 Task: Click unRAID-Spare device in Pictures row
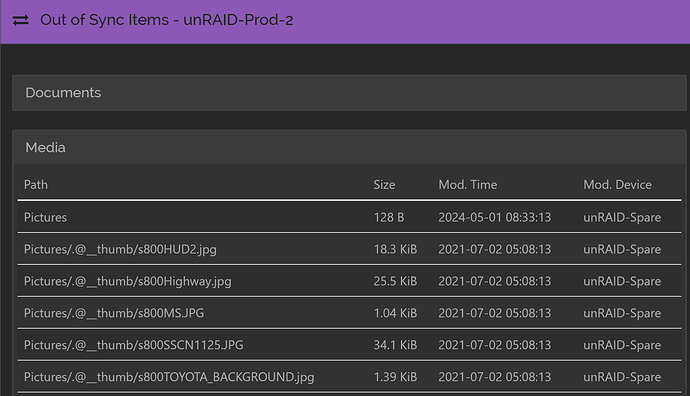point(622,217)
